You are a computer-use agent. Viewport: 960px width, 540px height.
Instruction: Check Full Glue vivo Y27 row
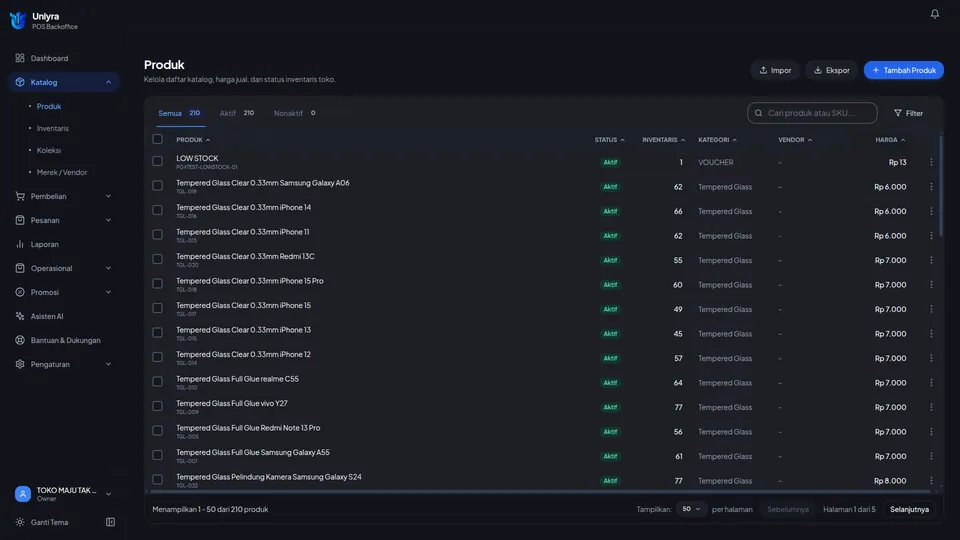157,406
